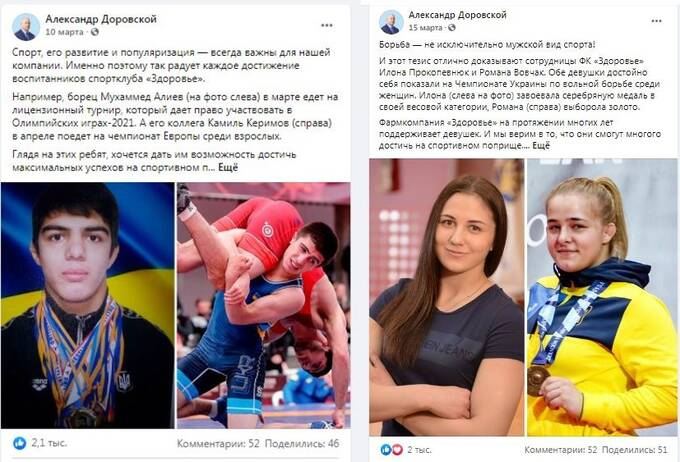Open the 15 марта timestamp link
Image resolution: width=680 pixels, height=462 pixels.
pyautogui.click(x=425, y=28)
